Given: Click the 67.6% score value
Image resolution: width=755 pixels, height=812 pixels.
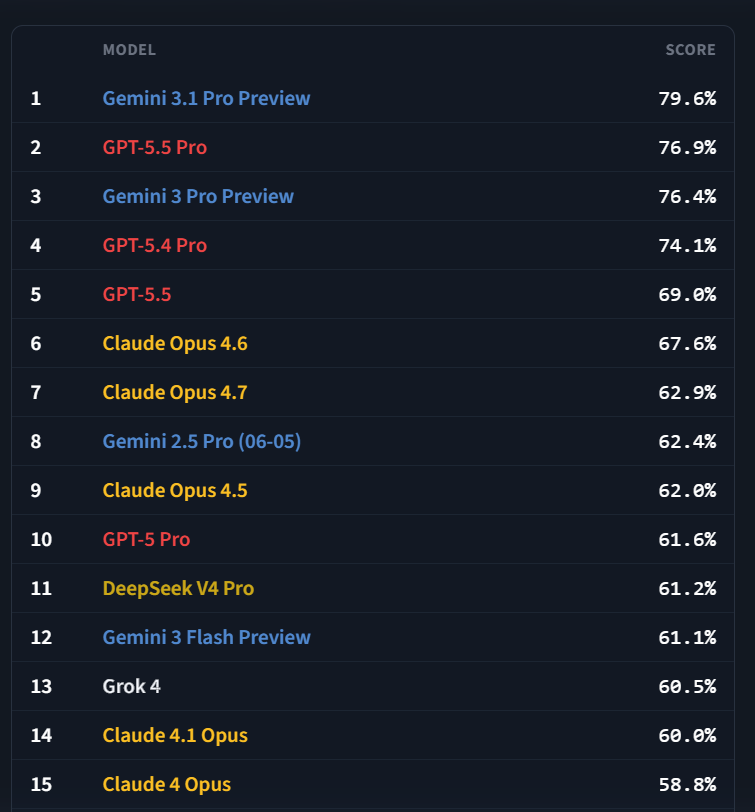Looking at the screenshot, I should (687, 343).
